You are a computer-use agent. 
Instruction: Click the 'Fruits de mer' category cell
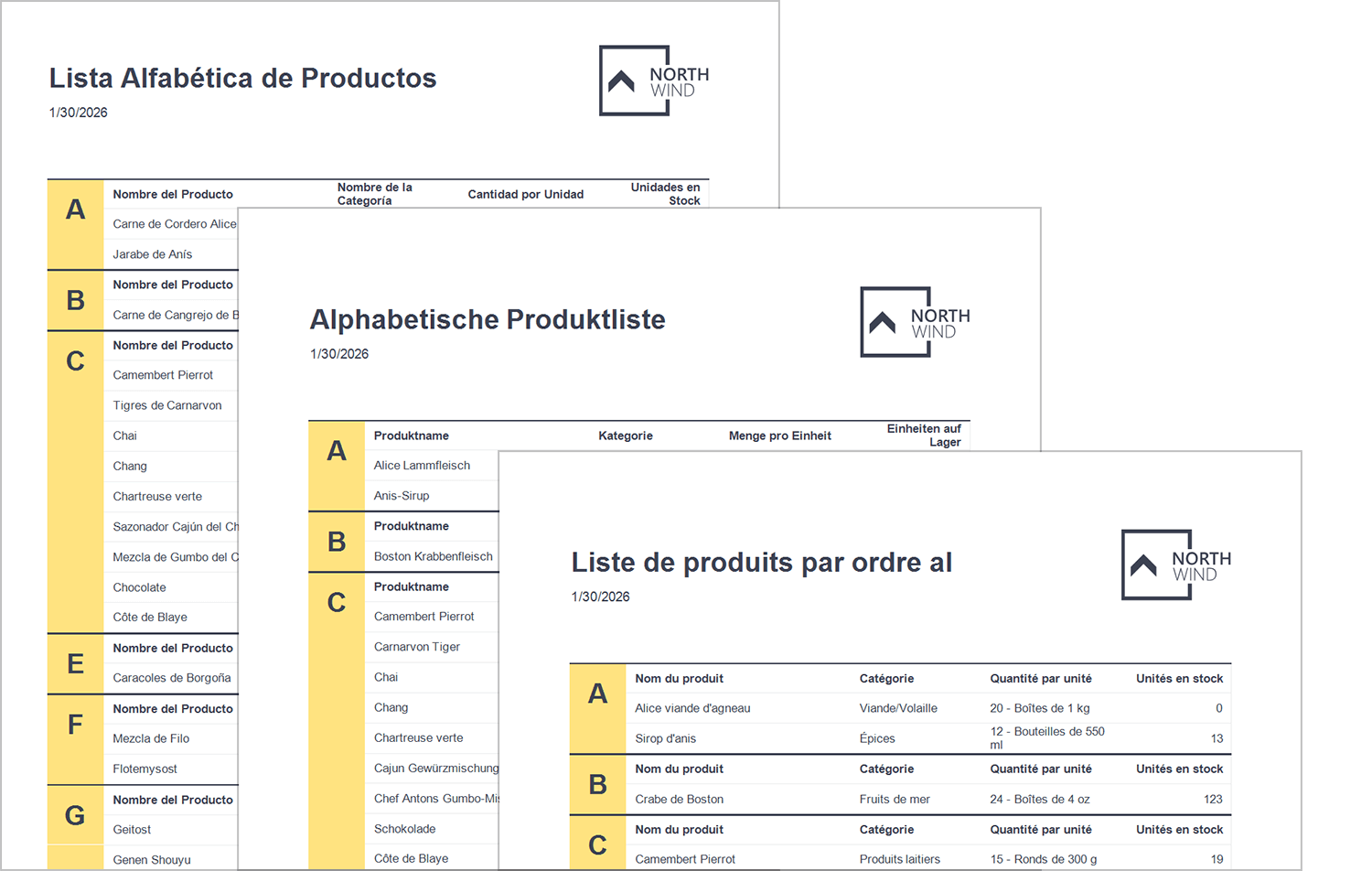point(895,799)
